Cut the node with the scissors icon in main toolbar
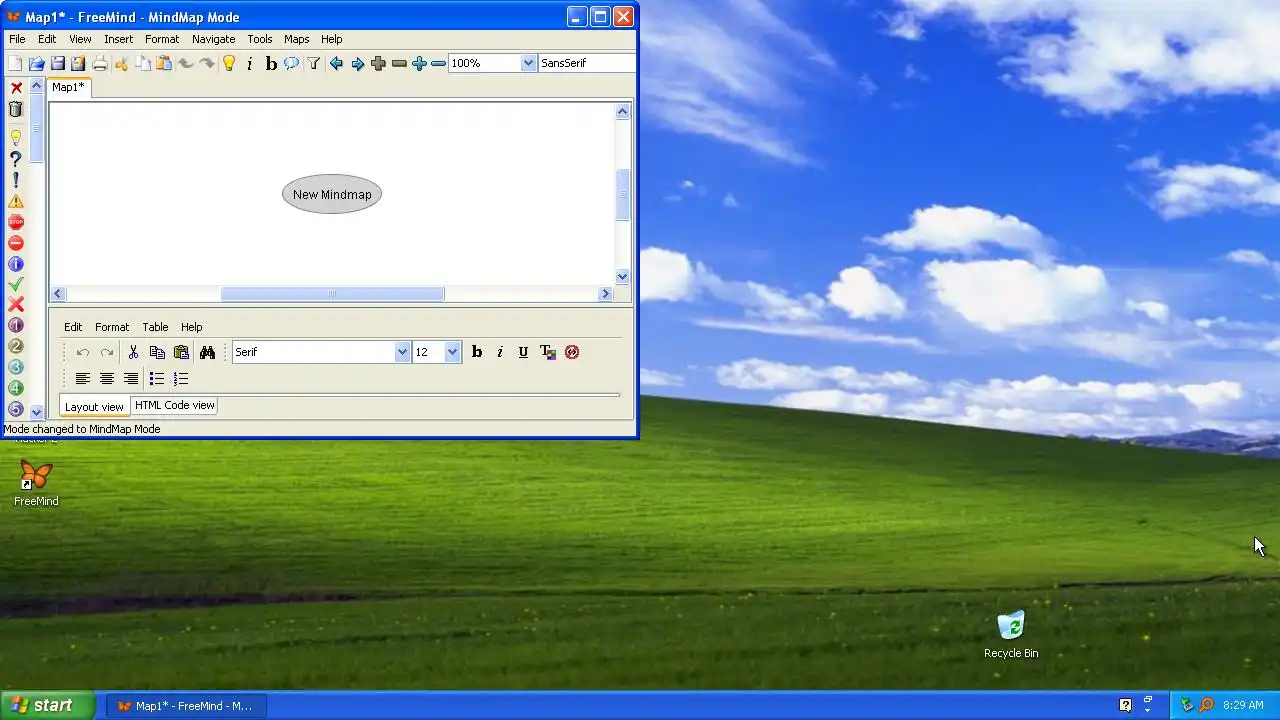This screenshot has width=1280, height=720. 122,63
